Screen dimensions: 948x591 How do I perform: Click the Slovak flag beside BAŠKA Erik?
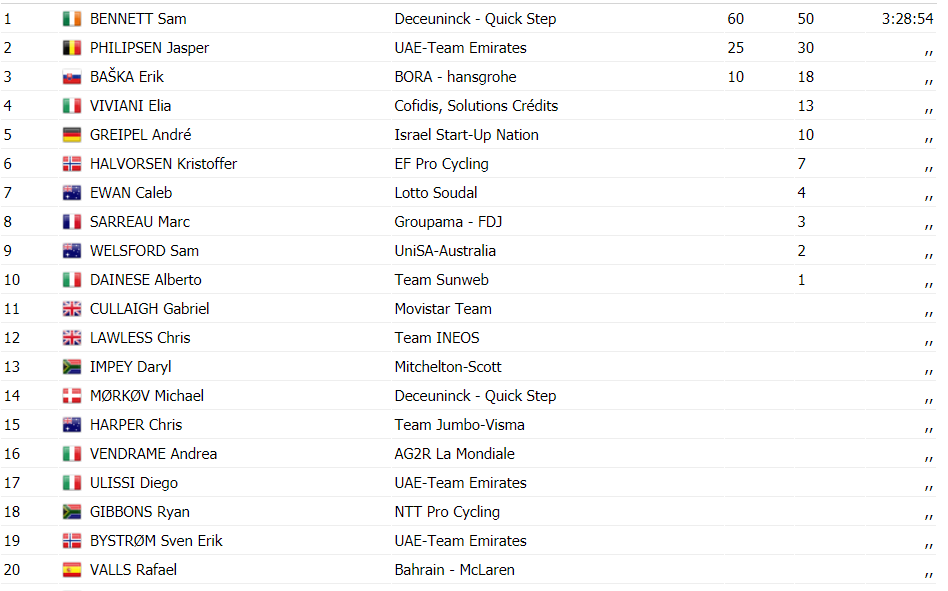(71, 77)
